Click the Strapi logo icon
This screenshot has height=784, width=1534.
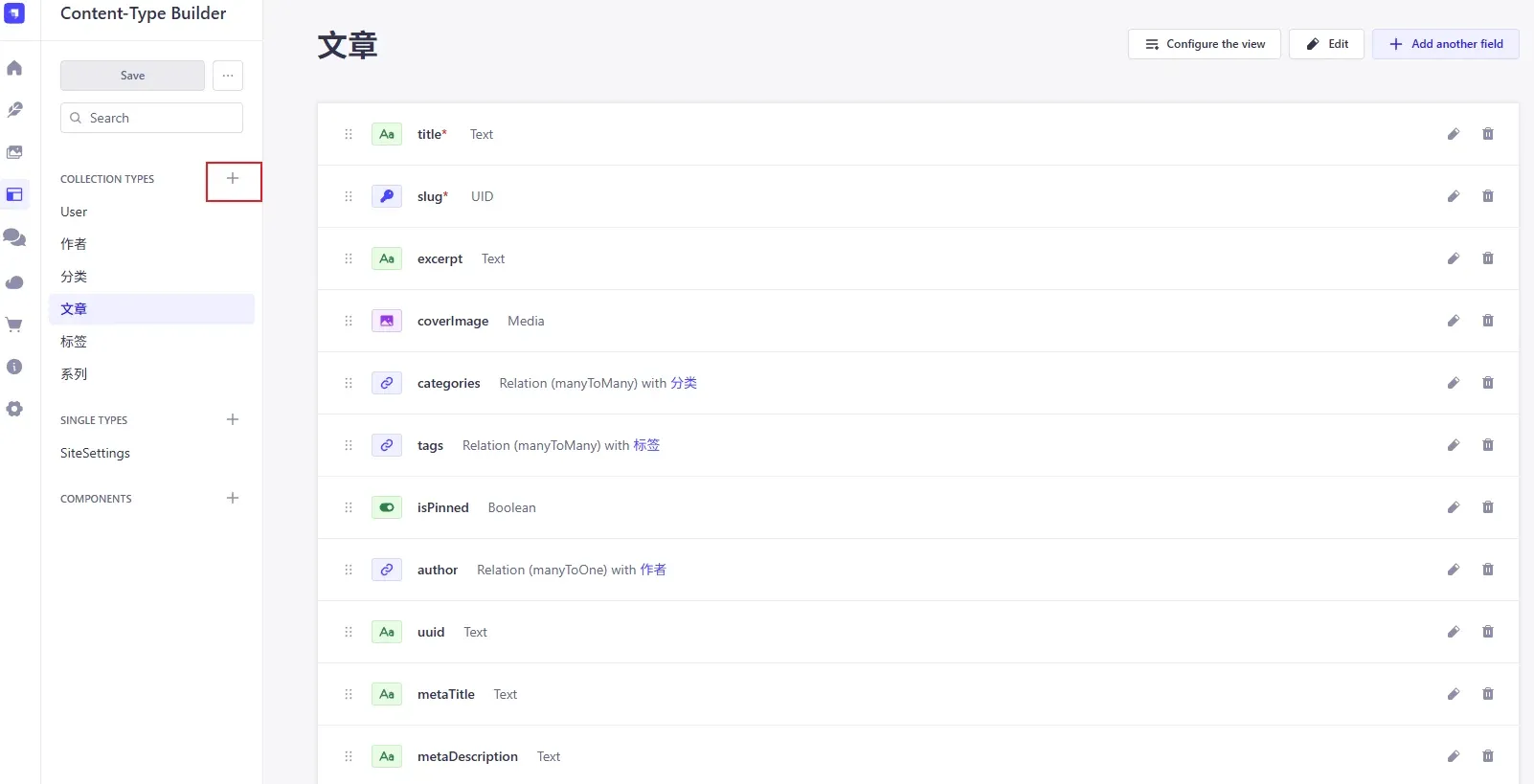tap(14, 13)
